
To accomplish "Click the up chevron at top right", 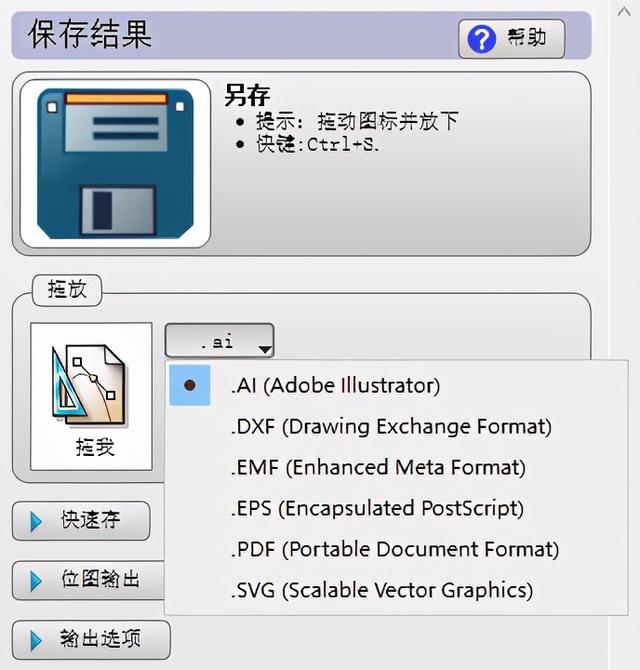I will pyautogui.click(x=624, y=12).
